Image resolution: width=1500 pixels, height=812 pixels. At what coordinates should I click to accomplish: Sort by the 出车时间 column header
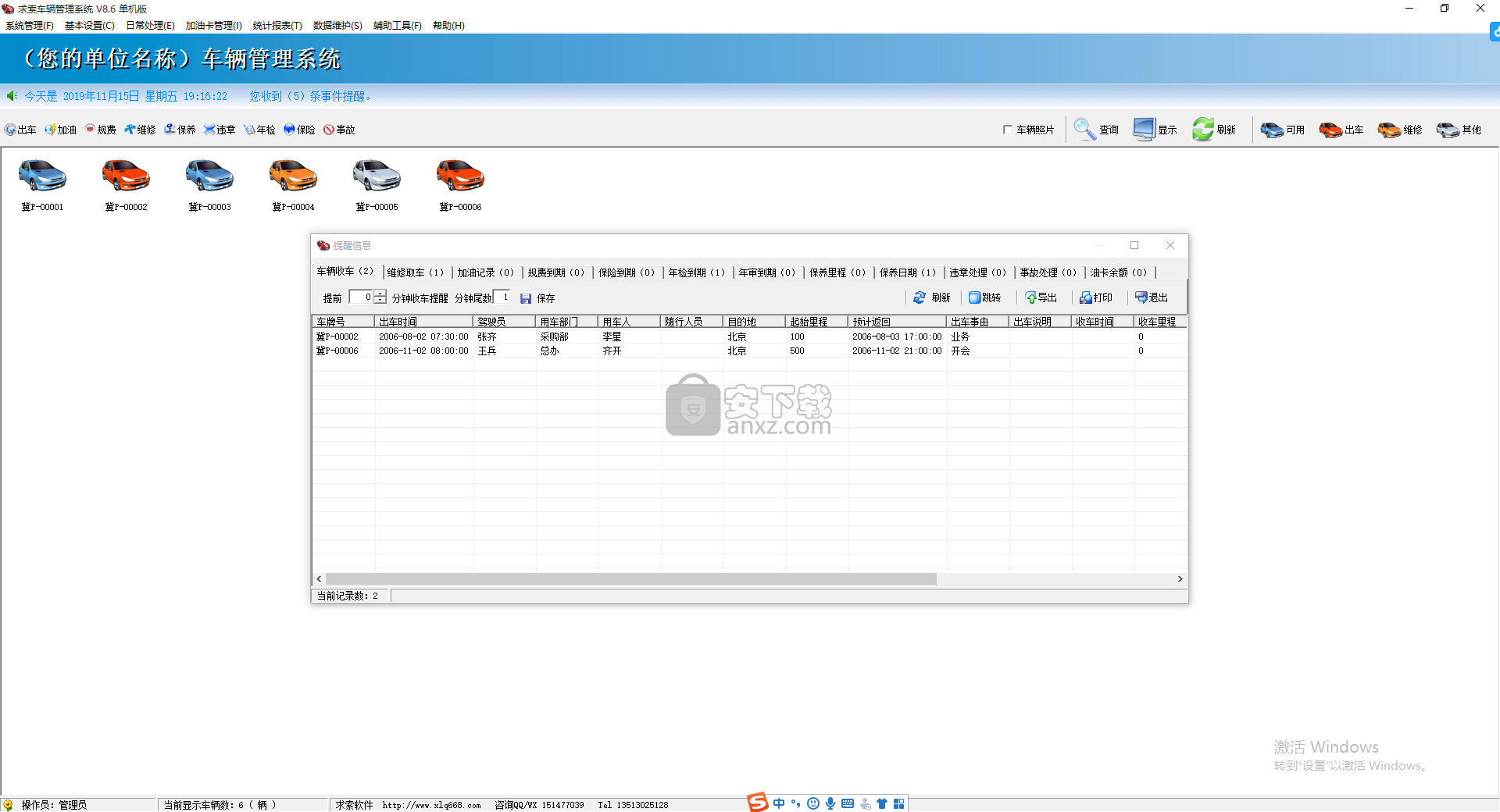(x=423, y=322)
